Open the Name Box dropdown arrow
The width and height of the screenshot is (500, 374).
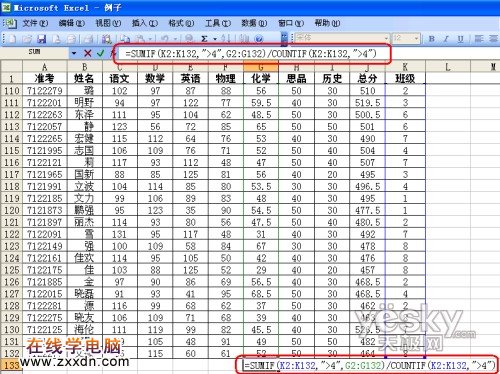[x=74, y=53]
